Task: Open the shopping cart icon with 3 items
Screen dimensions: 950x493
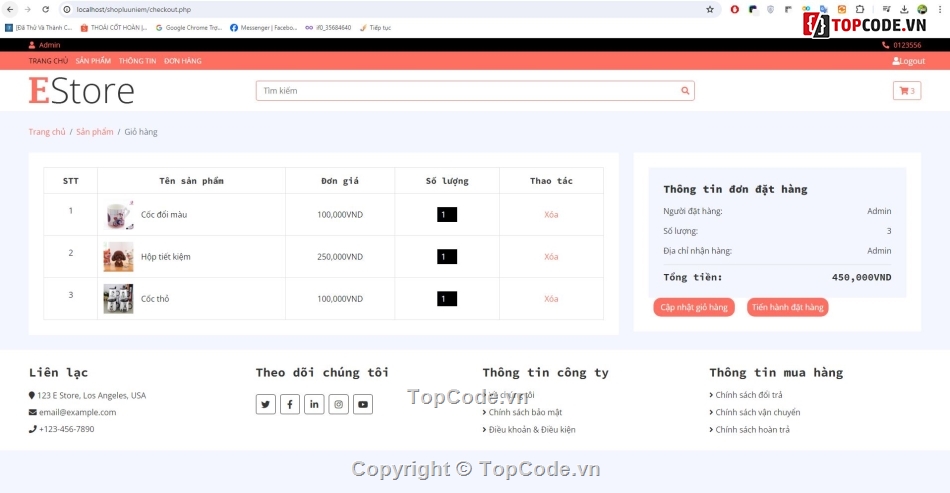Action: tap(906, 91)
